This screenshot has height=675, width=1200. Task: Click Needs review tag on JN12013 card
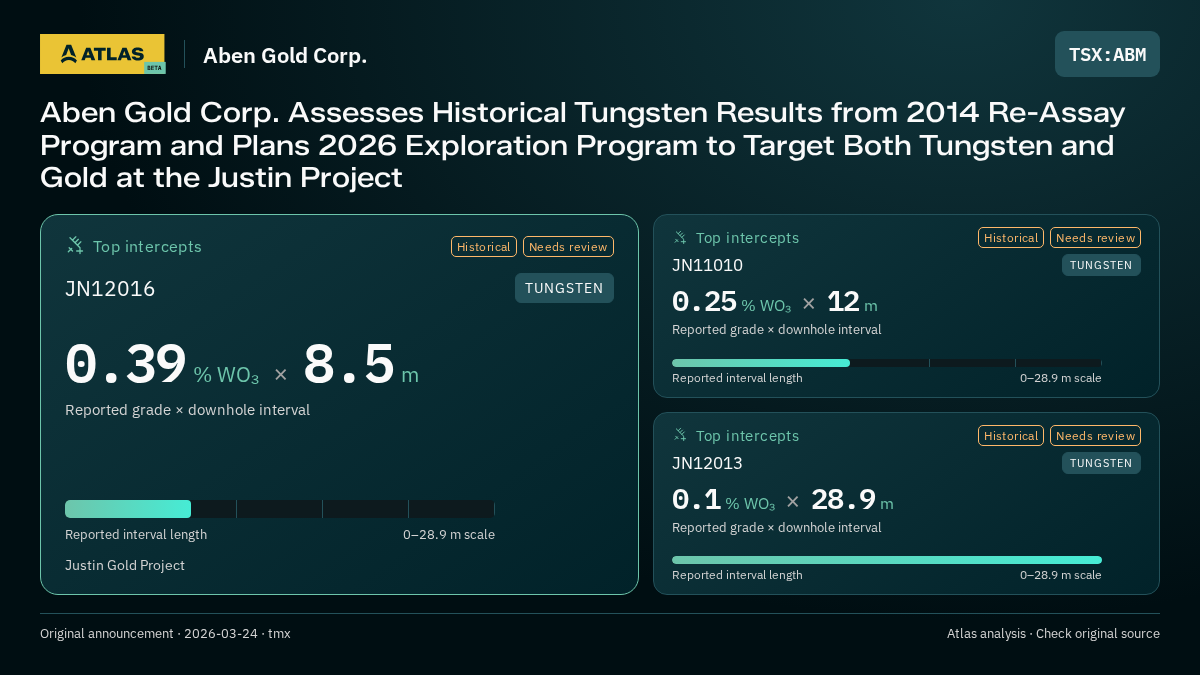pyautogui.click(x=1095, y=436)
